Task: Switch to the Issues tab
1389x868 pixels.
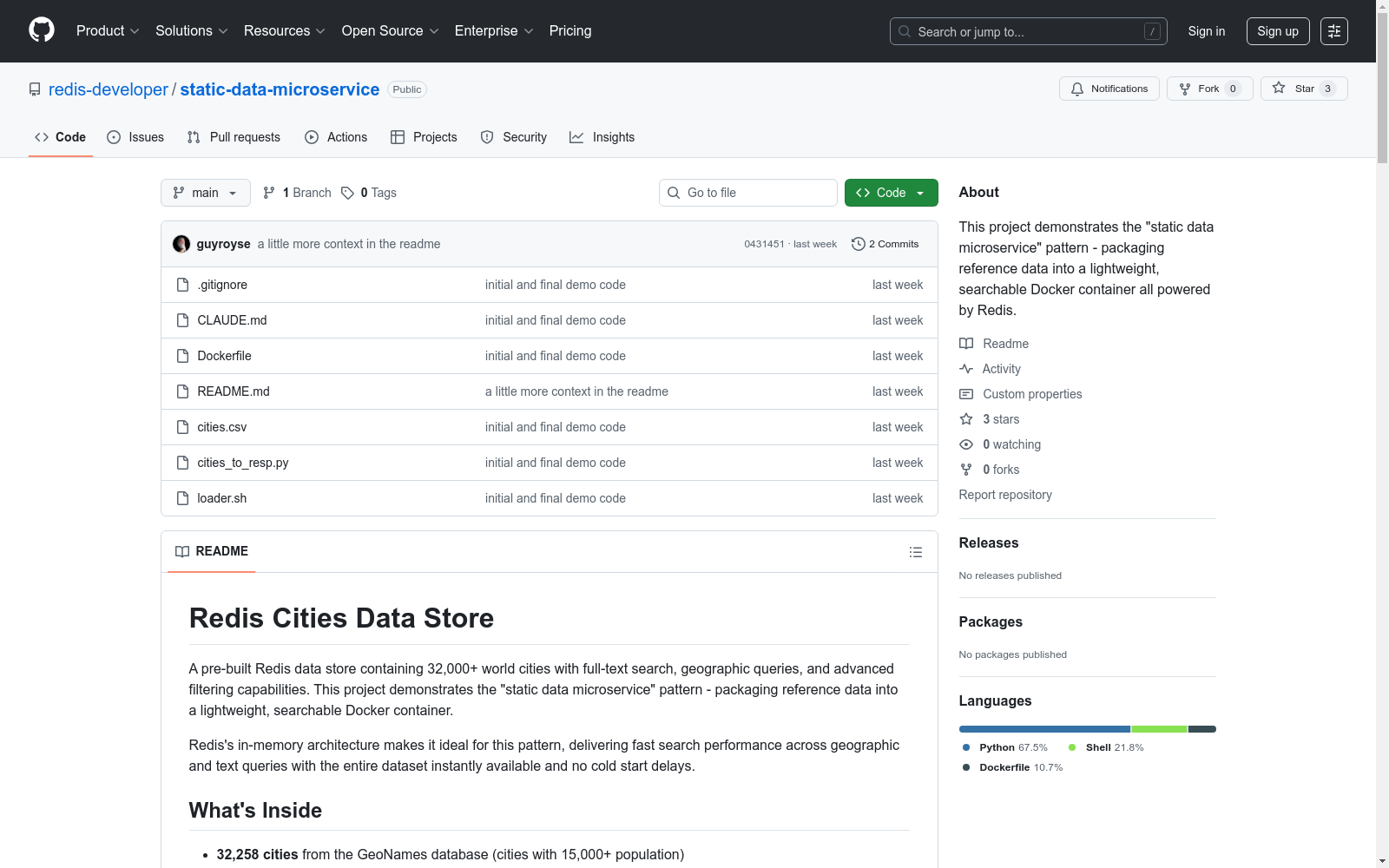Action: coord(135,137)
